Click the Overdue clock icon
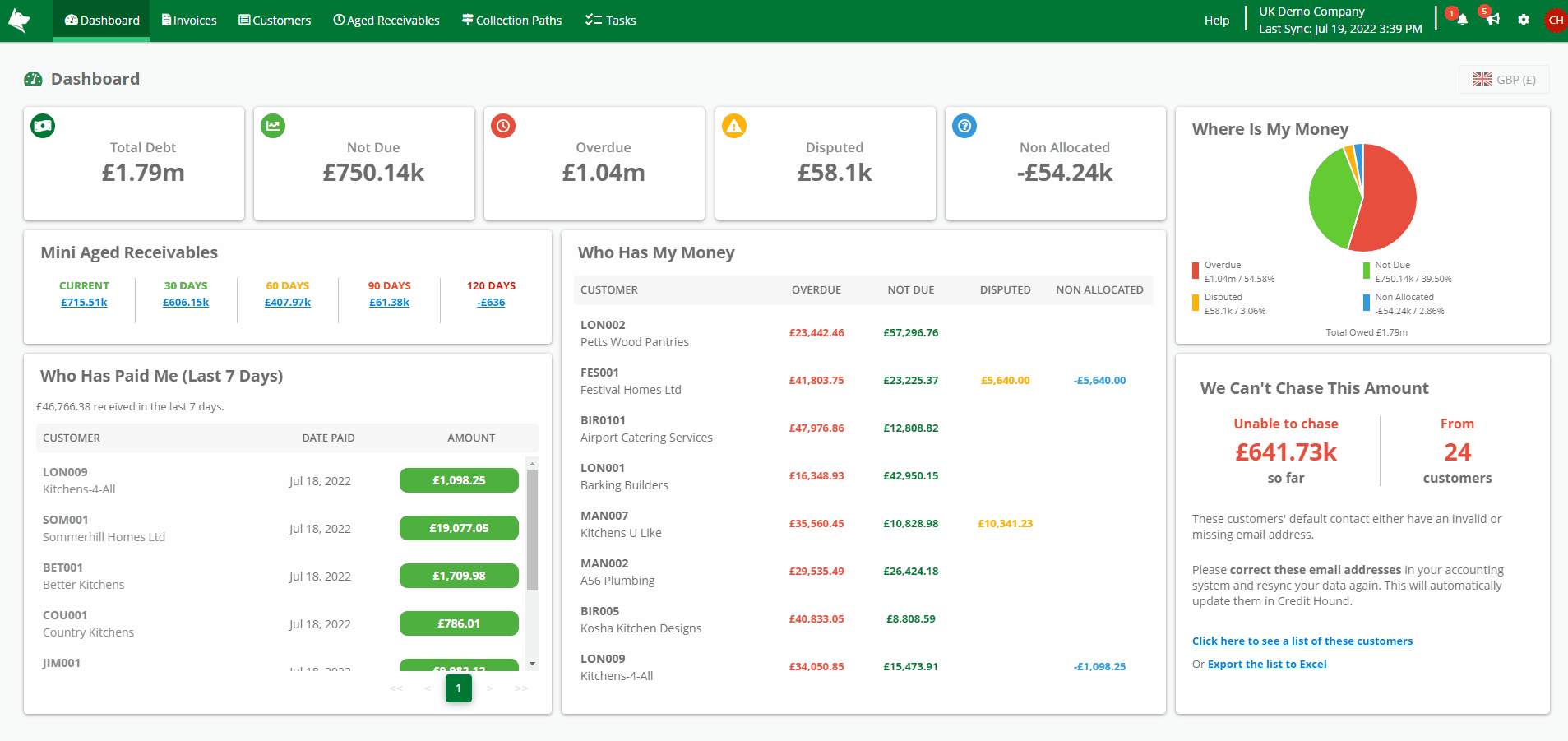This screenshot has width=1568, height=741. point(503,126)
